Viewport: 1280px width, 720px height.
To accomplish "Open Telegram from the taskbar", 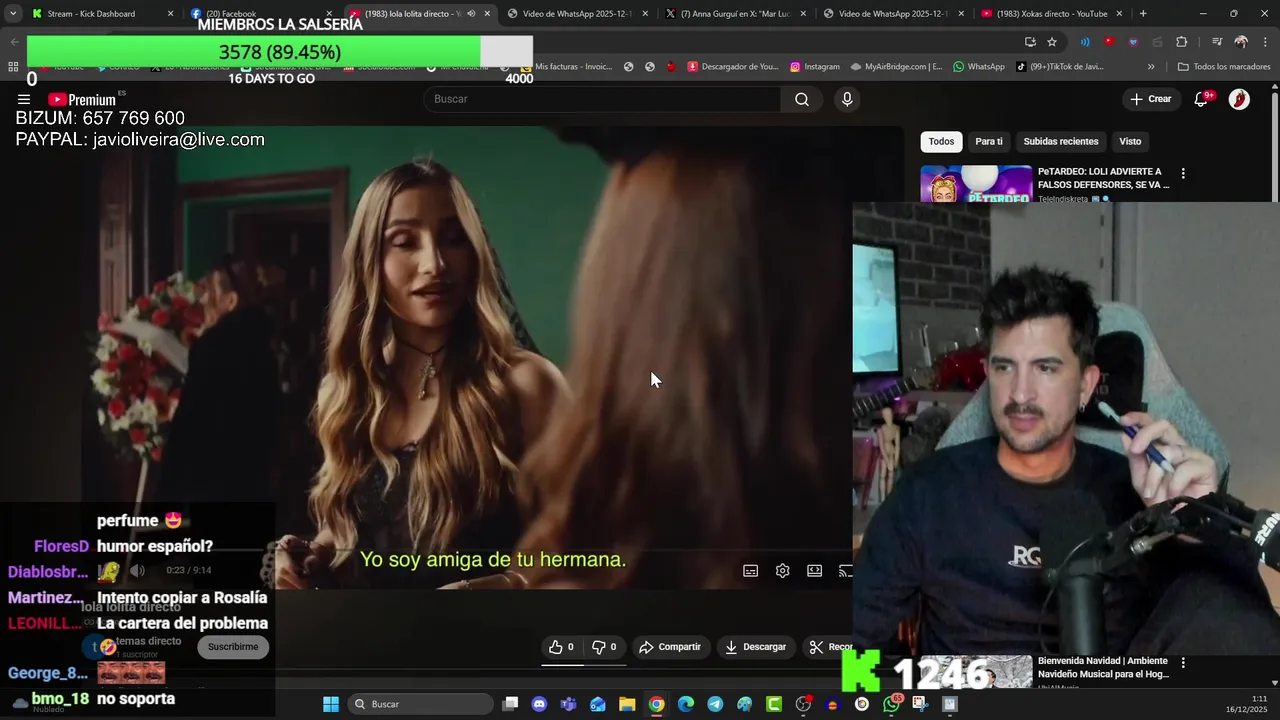I will 715,704.
